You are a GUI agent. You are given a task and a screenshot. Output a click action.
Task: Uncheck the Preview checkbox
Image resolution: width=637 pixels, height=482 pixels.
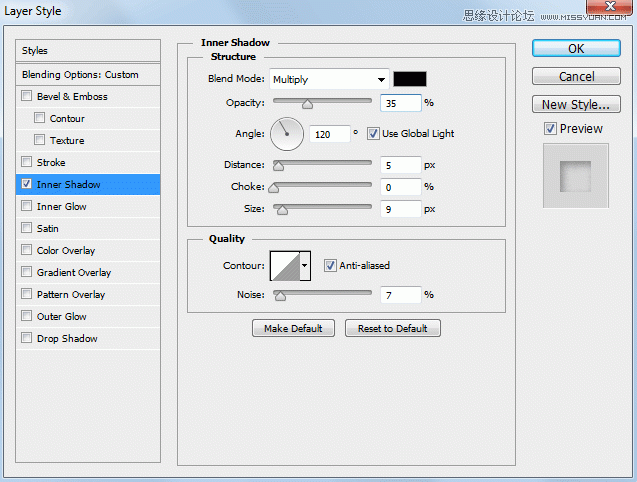tap(550, 128)
